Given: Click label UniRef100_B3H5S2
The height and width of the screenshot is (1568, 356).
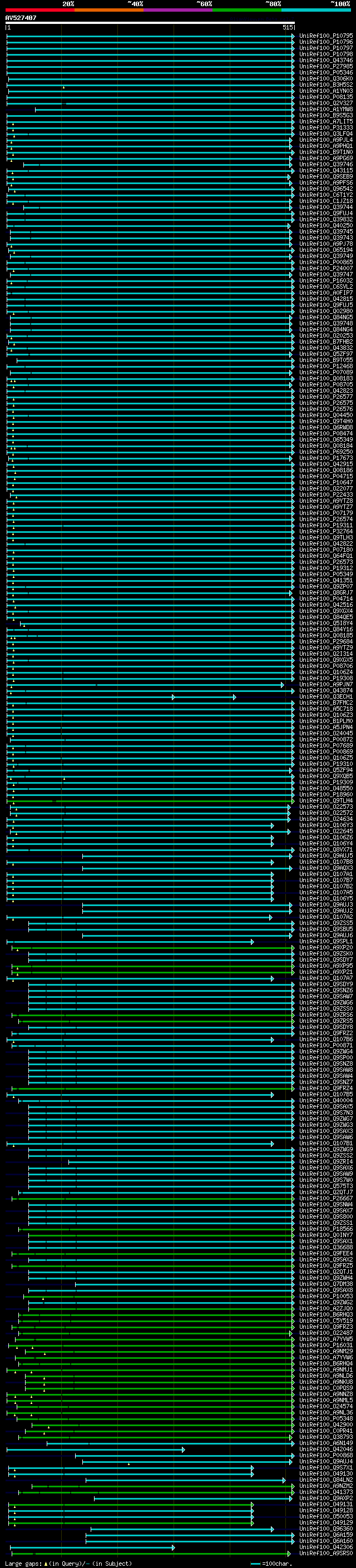Looking at the screenshot, I should [326, 85].
